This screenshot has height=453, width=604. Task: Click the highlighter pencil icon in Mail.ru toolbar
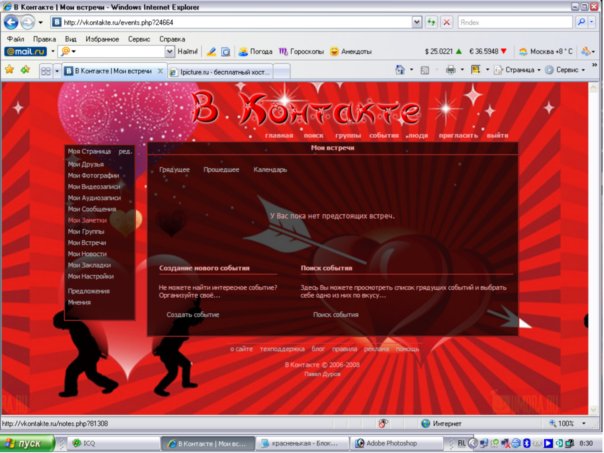211,51
